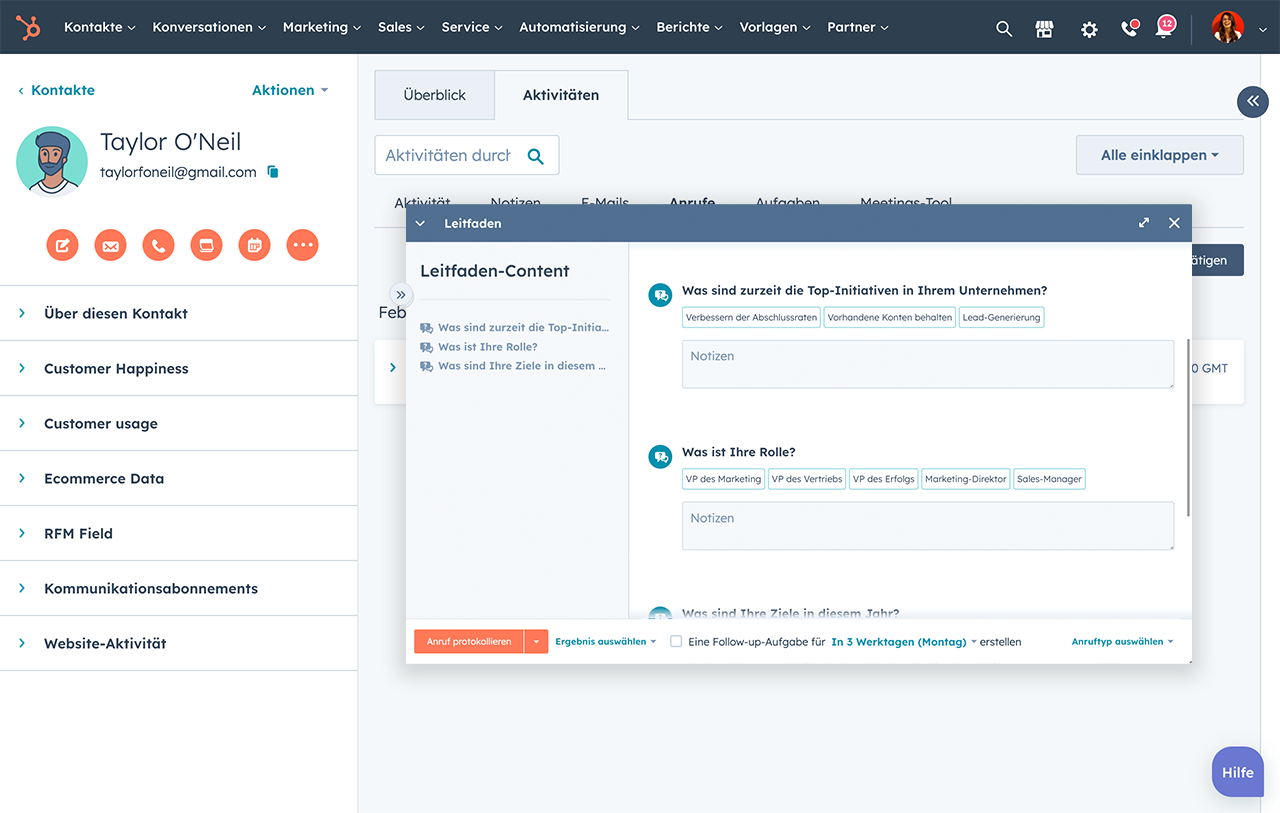This screenshot has width=1280, height=813.
Task: Open the more actions ellipsis icon
Action: tap(302, 245)
